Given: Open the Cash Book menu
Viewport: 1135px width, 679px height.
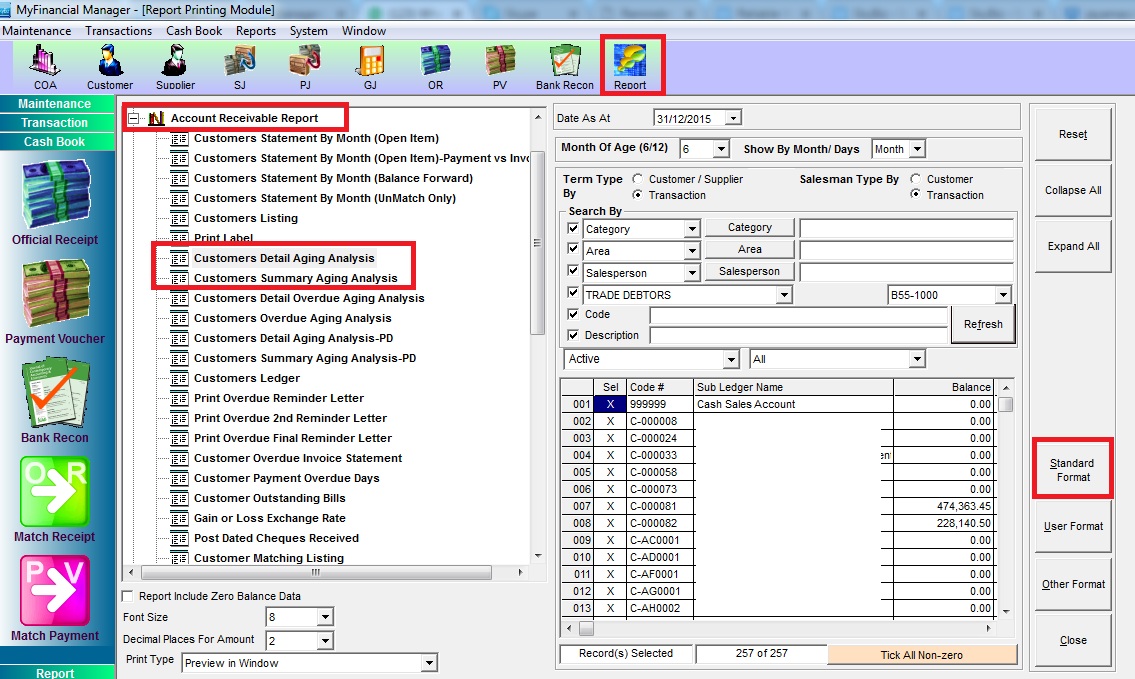Looking at the screenshot, I should pyautogui.click(x=194, y=31).
